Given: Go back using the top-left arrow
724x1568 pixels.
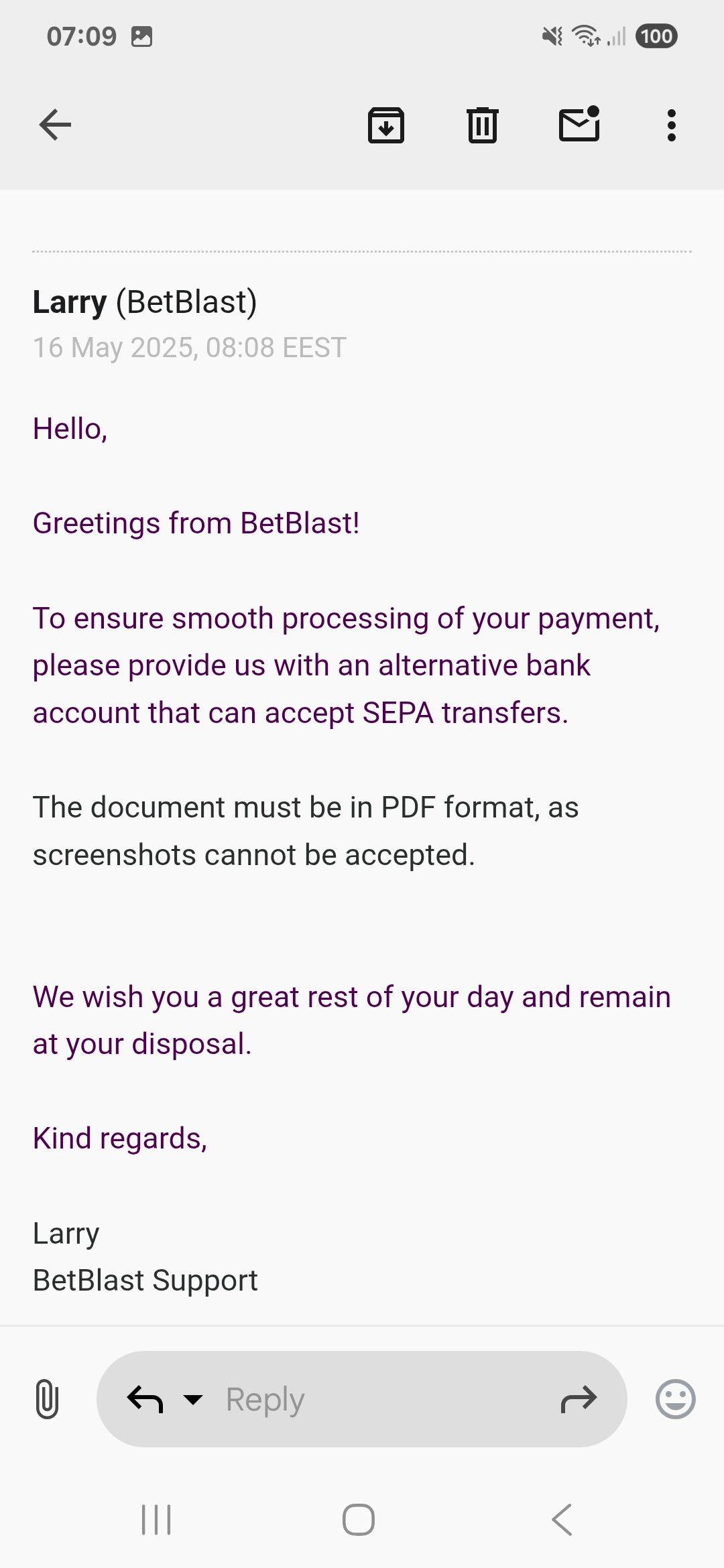Looking at the screenshot, I should [55, 125].
